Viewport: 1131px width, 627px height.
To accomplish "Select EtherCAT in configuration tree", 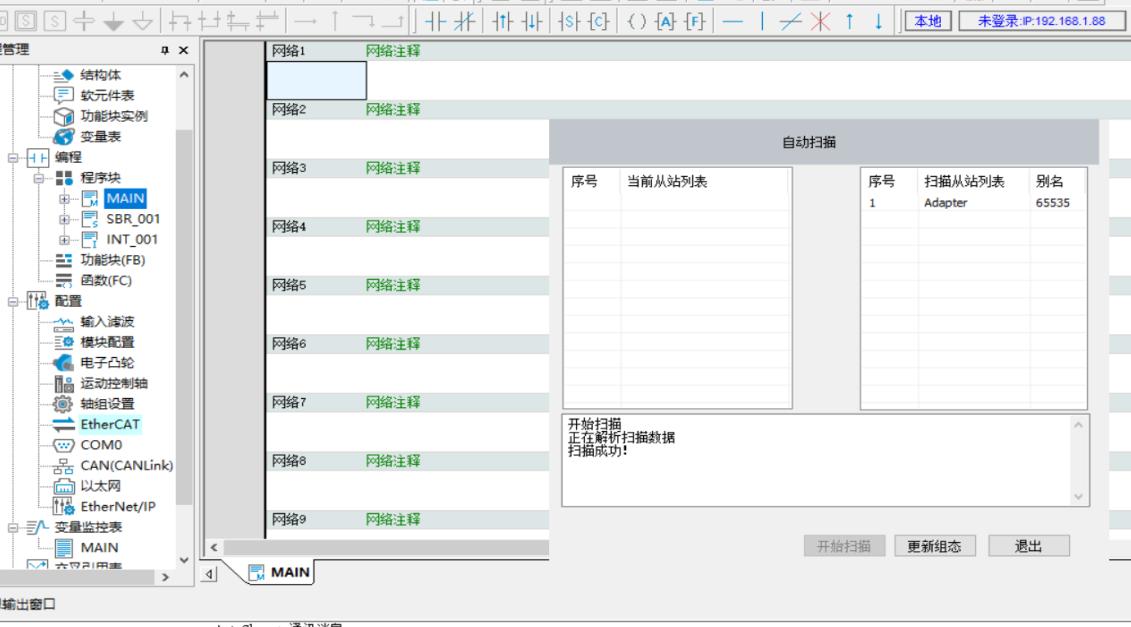I will pyautogui.click(x=110, y=424).
